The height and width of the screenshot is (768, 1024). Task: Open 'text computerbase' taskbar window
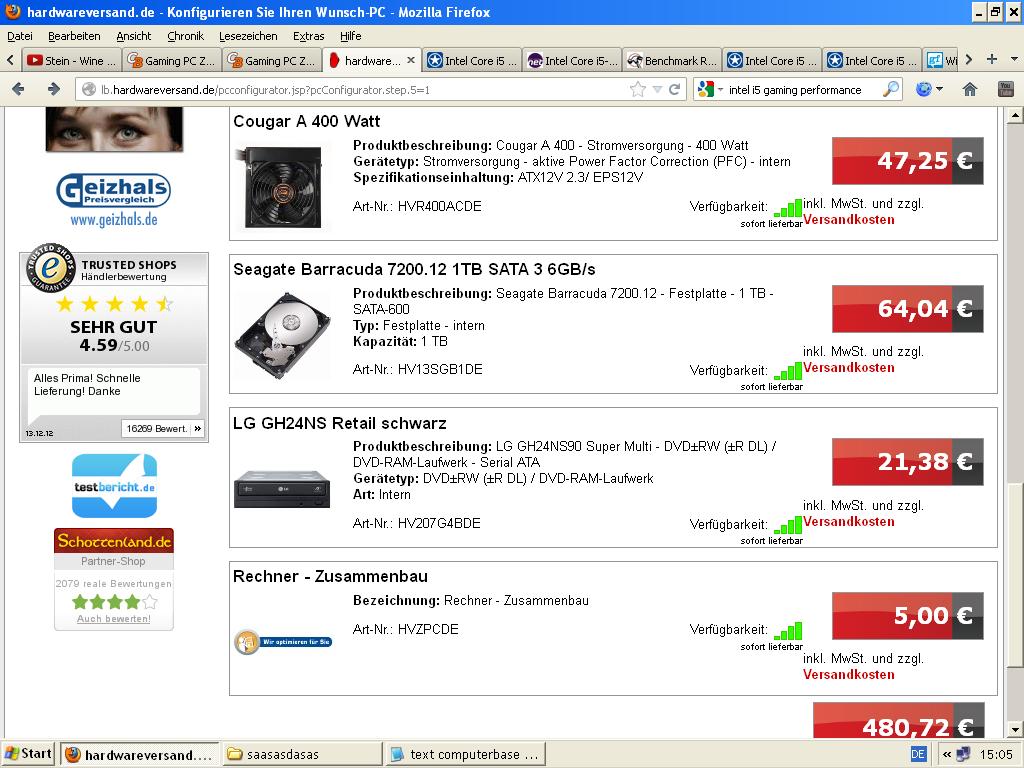point(464,754)
